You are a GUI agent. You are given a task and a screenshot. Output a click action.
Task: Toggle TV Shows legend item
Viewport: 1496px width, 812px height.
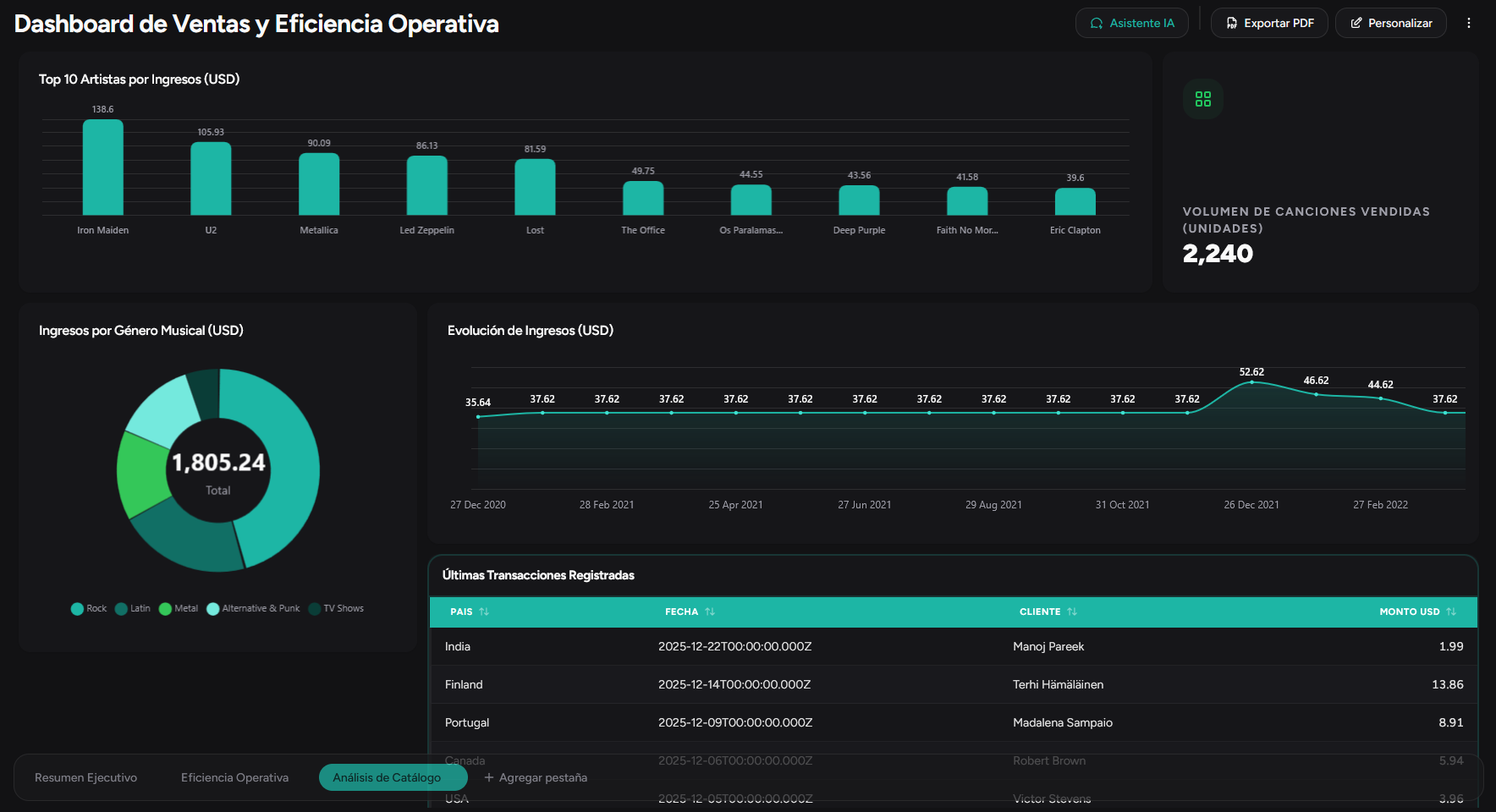point(336,608)
